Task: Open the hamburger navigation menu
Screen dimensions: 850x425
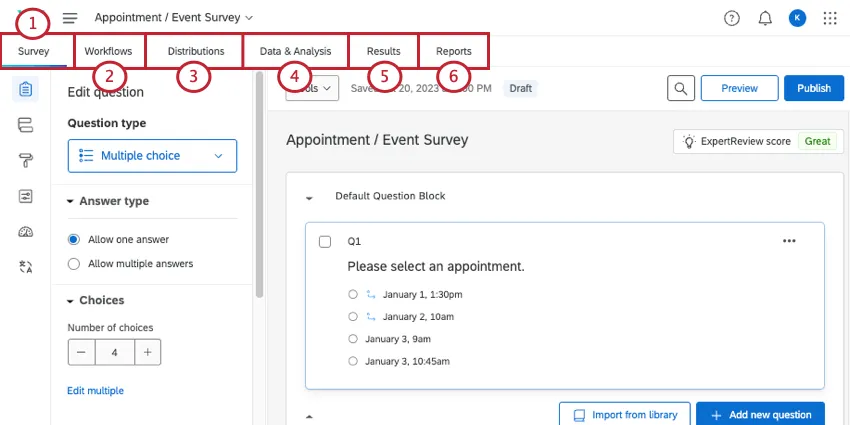Action: 70,18
